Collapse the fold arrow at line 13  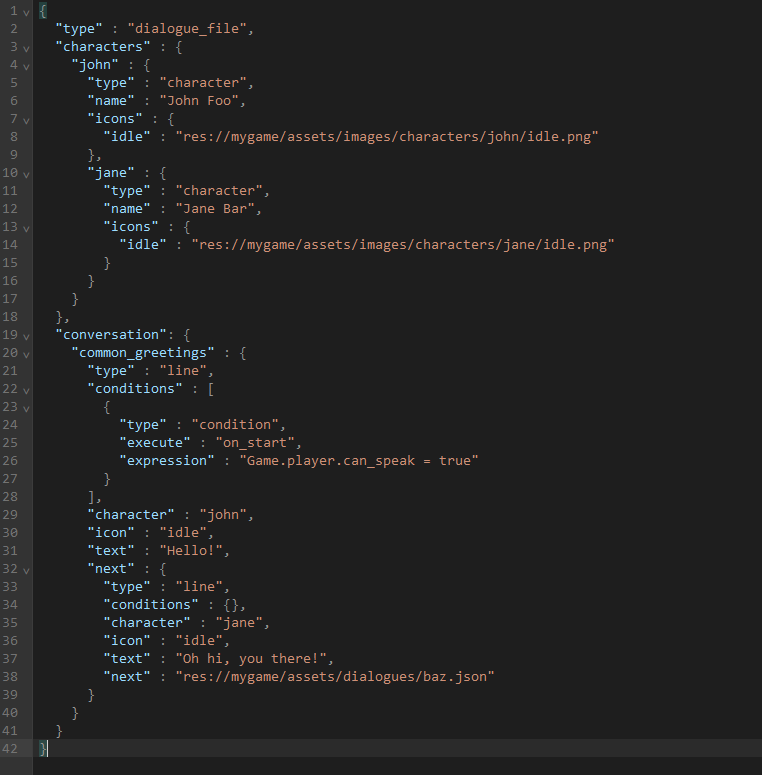click(26, 228)
